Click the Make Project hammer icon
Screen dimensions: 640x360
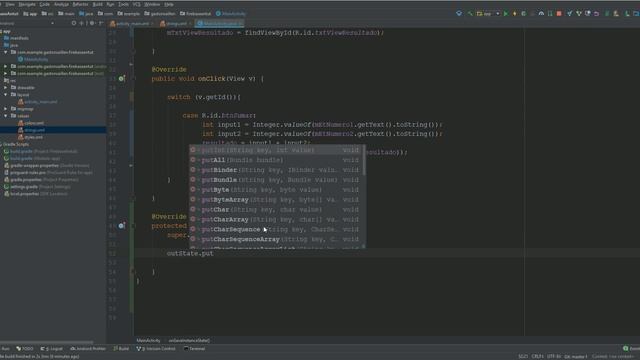(x=470, y=13)
